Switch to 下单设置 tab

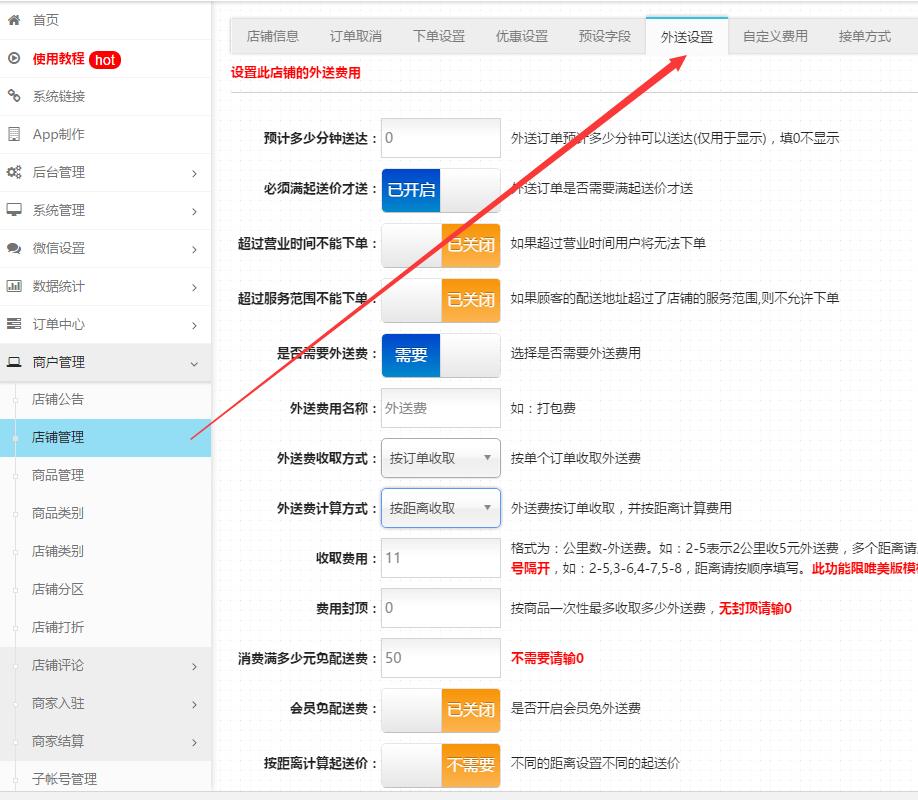click(439, 36)
